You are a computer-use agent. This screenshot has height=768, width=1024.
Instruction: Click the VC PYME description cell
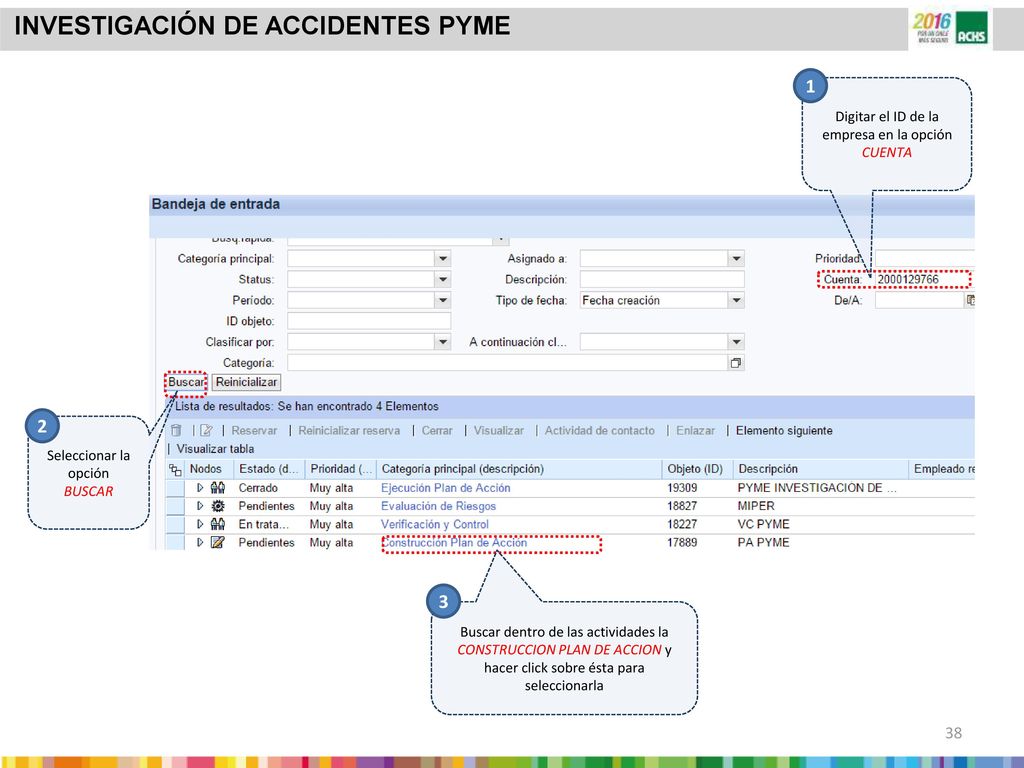click(763, 524)
